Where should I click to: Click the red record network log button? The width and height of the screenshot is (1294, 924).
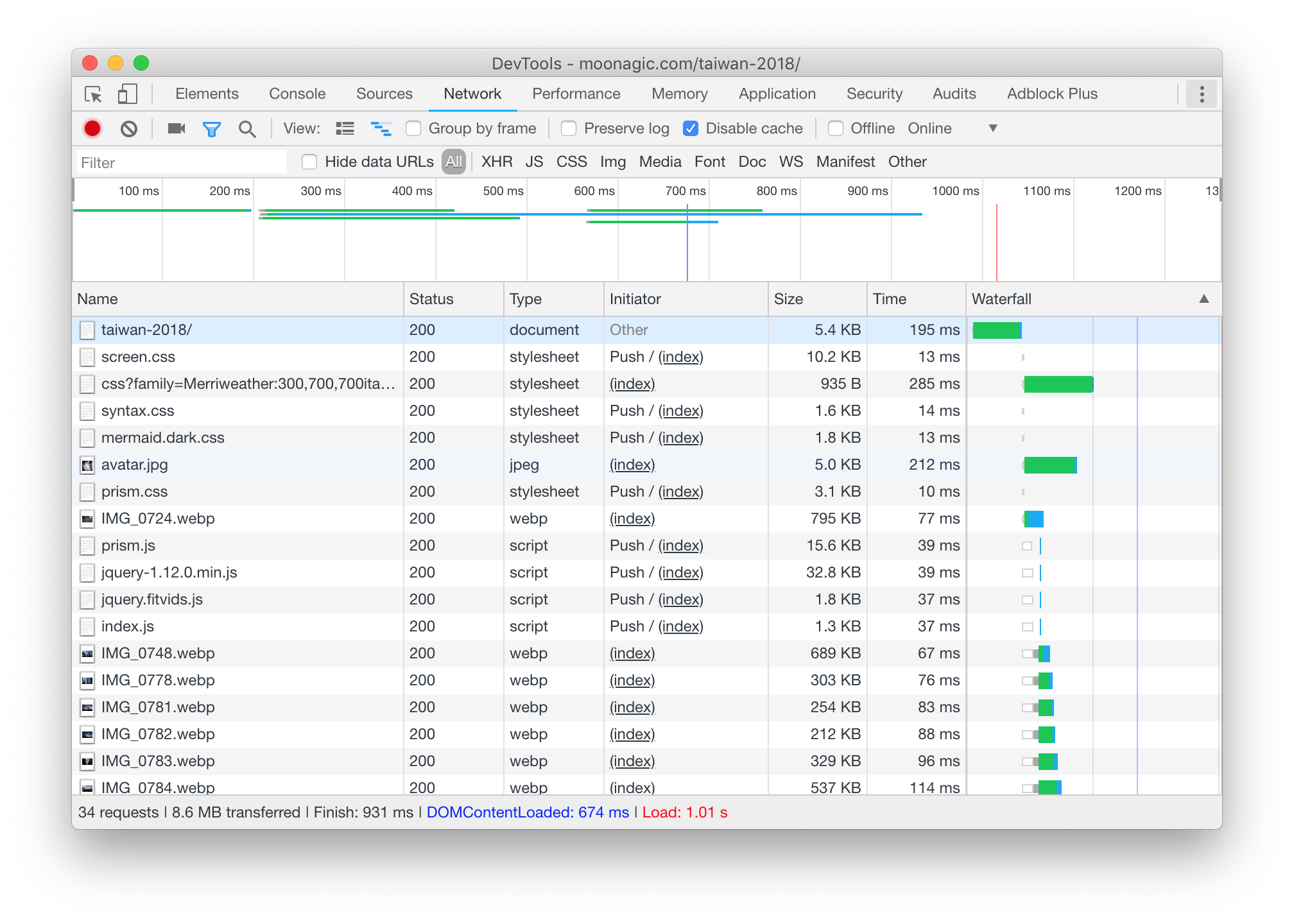(92, 128)
